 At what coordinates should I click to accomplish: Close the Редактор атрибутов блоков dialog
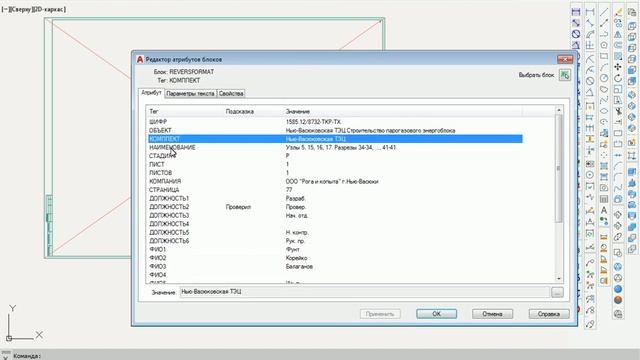tap(565, 59)
